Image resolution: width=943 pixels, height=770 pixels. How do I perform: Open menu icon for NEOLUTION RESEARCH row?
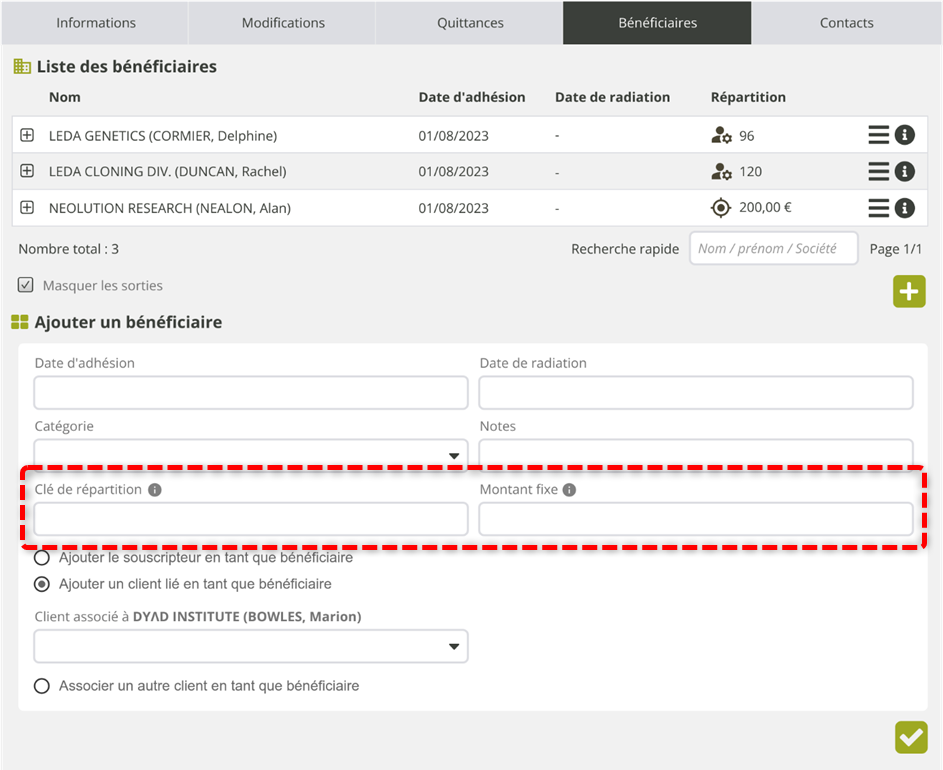point(878,208)
